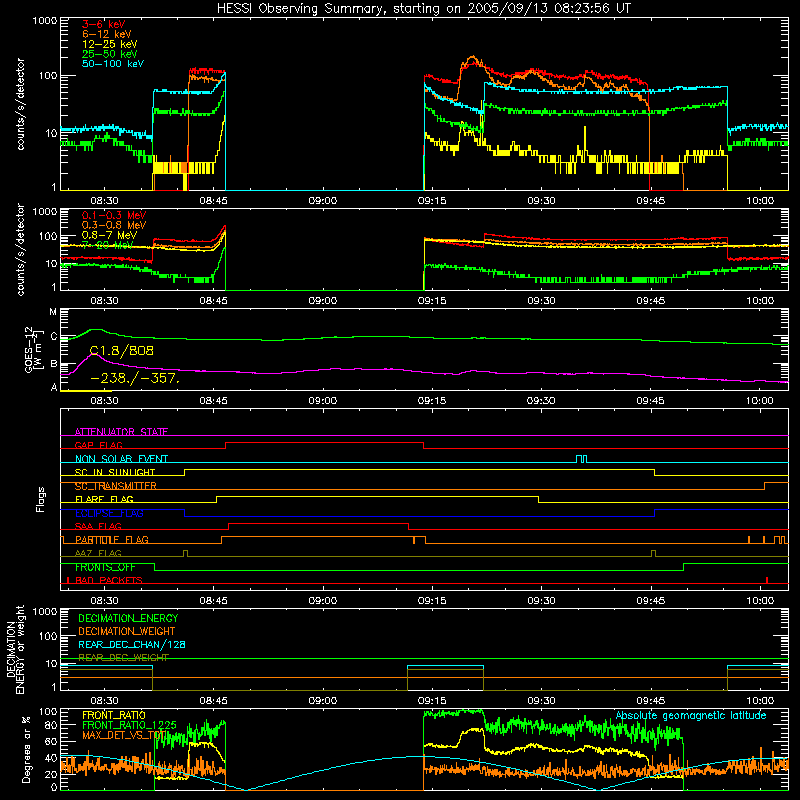800x800 pixels.
Task: Click the ATTENUATOR_STATE flag label
Action: pyautogui.click(x=121, y=432)
